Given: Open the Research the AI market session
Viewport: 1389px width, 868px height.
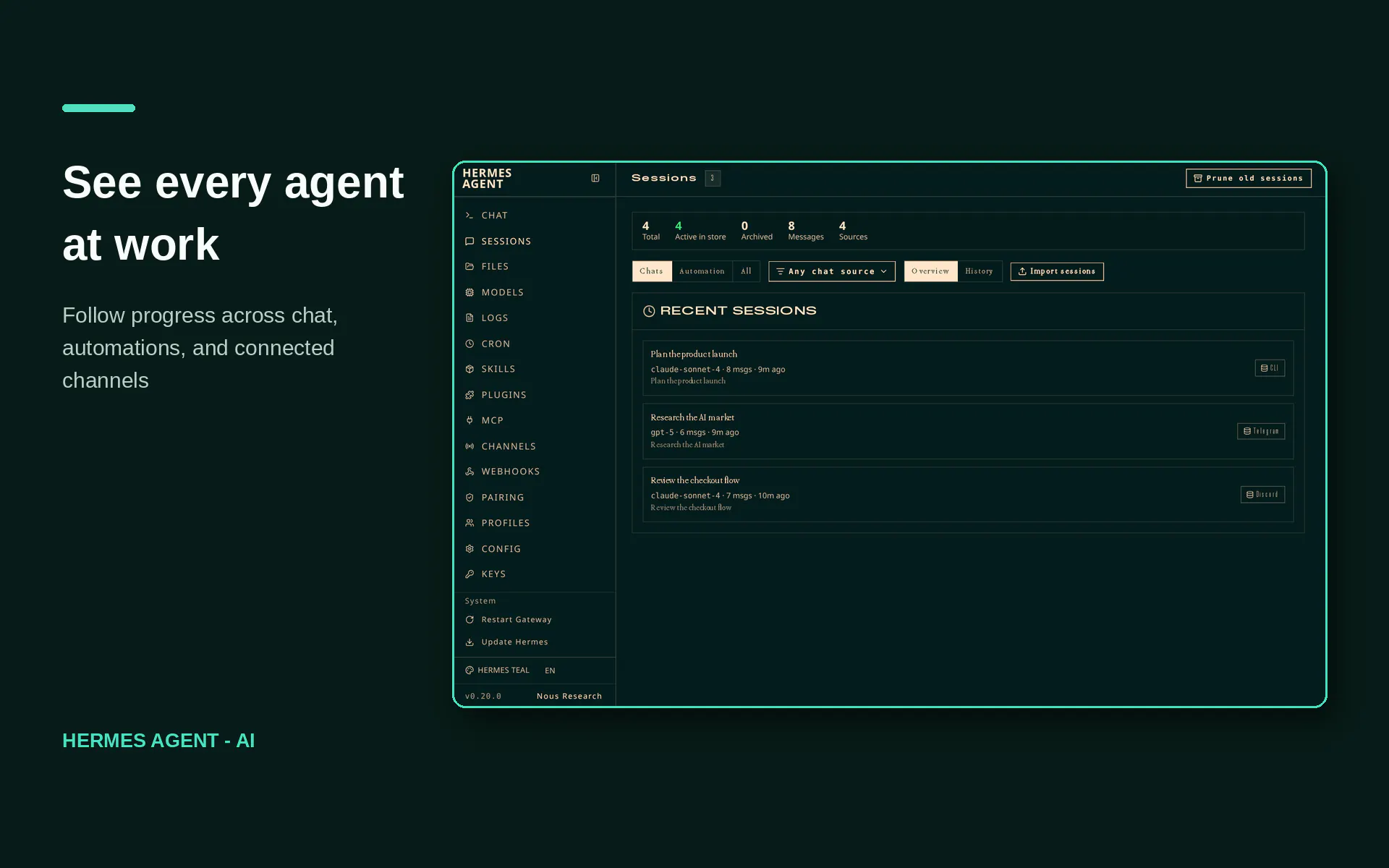Looking at the screenshot, I should coord(968,431).
